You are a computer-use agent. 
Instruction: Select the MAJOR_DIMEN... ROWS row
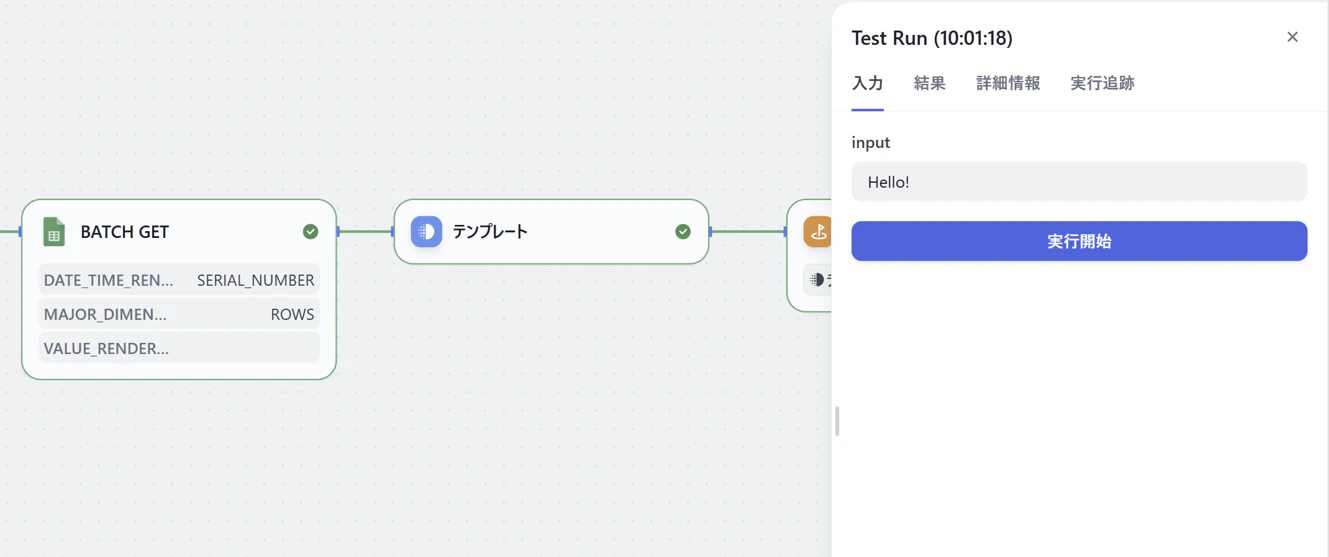point(179,314)
